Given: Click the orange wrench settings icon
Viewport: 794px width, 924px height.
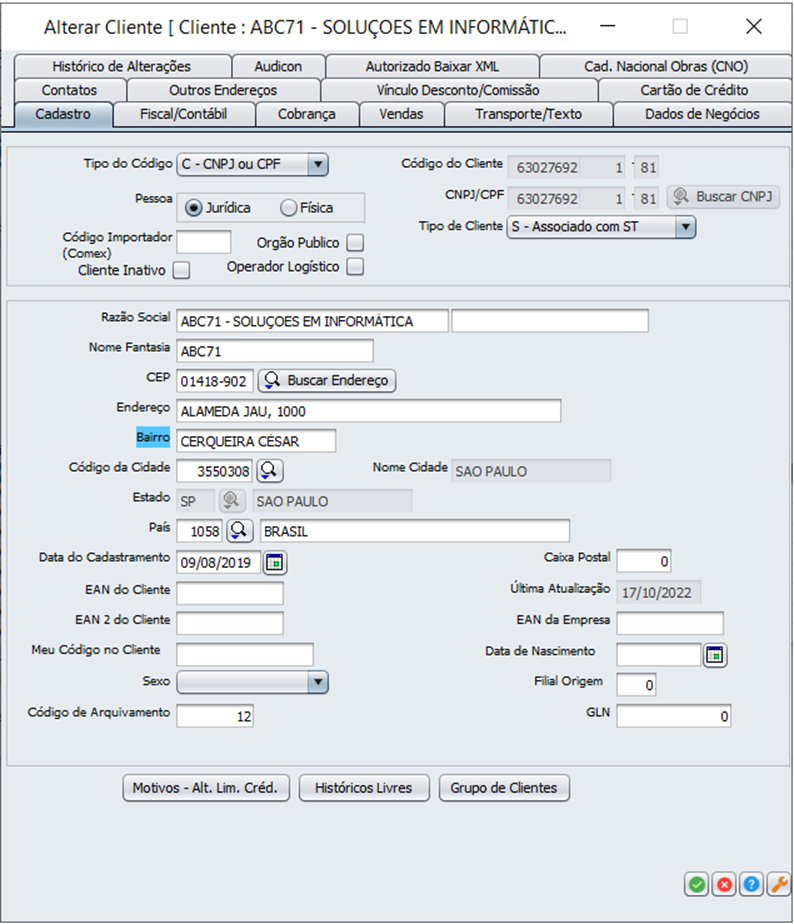Looking at the screenshot, I should click(779, 885).
